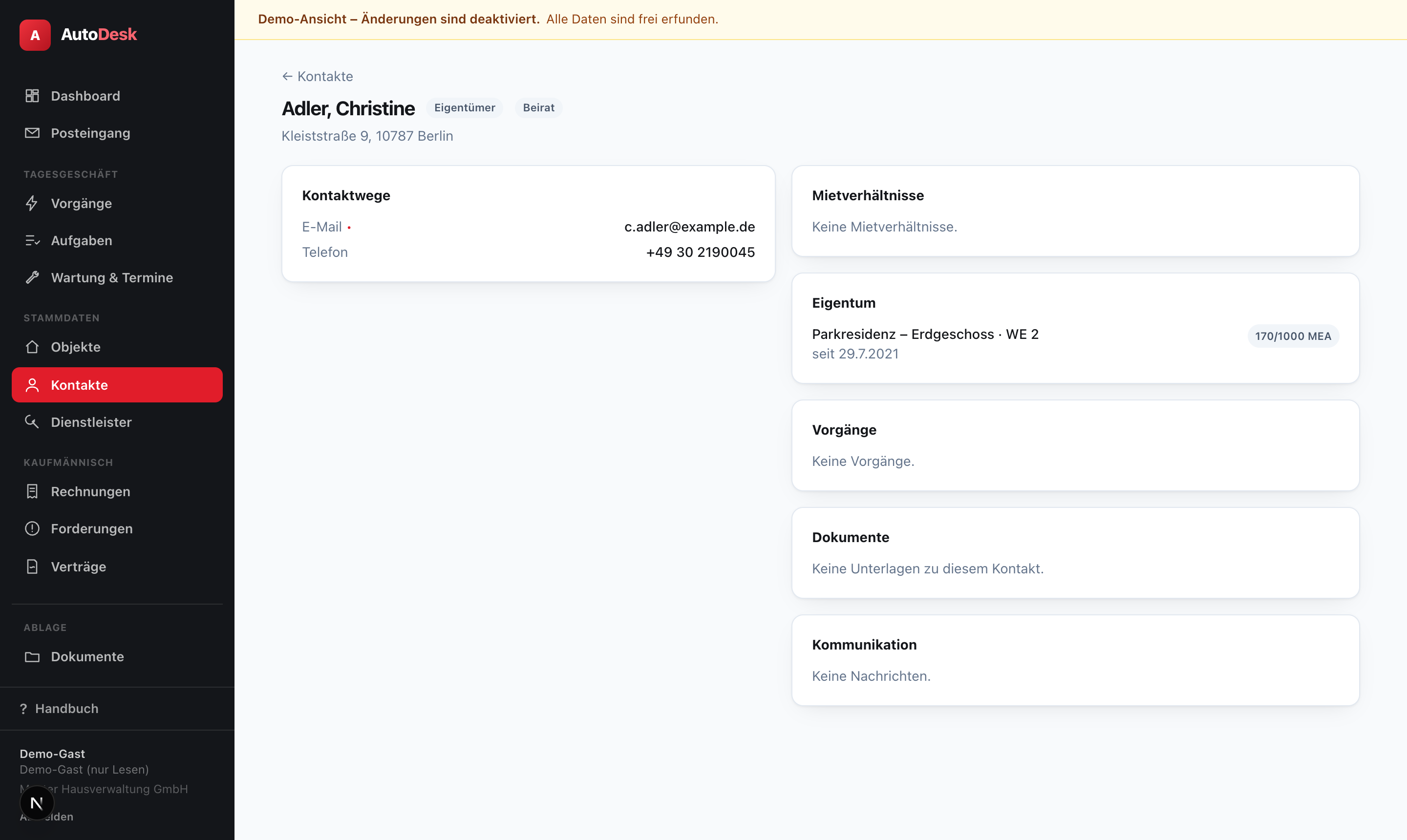1407x840 pixels.
Task: Open Dienstleister from the sidebar
Action: coord(117,421)
